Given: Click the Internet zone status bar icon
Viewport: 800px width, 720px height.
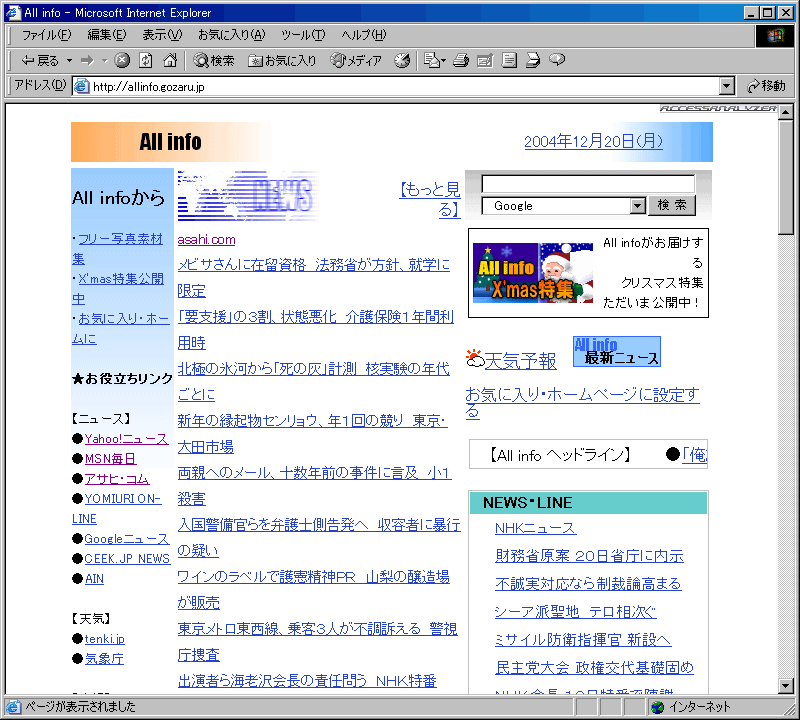Looking at the screenshot, I should (x=658, y=707).
